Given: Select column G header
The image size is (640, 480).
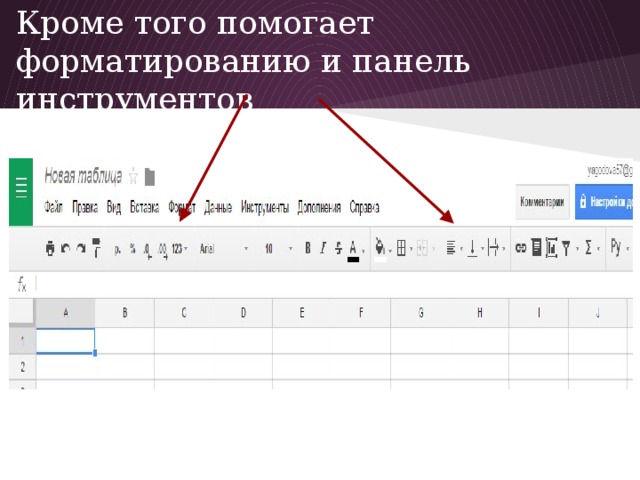Looking at the screenshot, I should (420, 313).
